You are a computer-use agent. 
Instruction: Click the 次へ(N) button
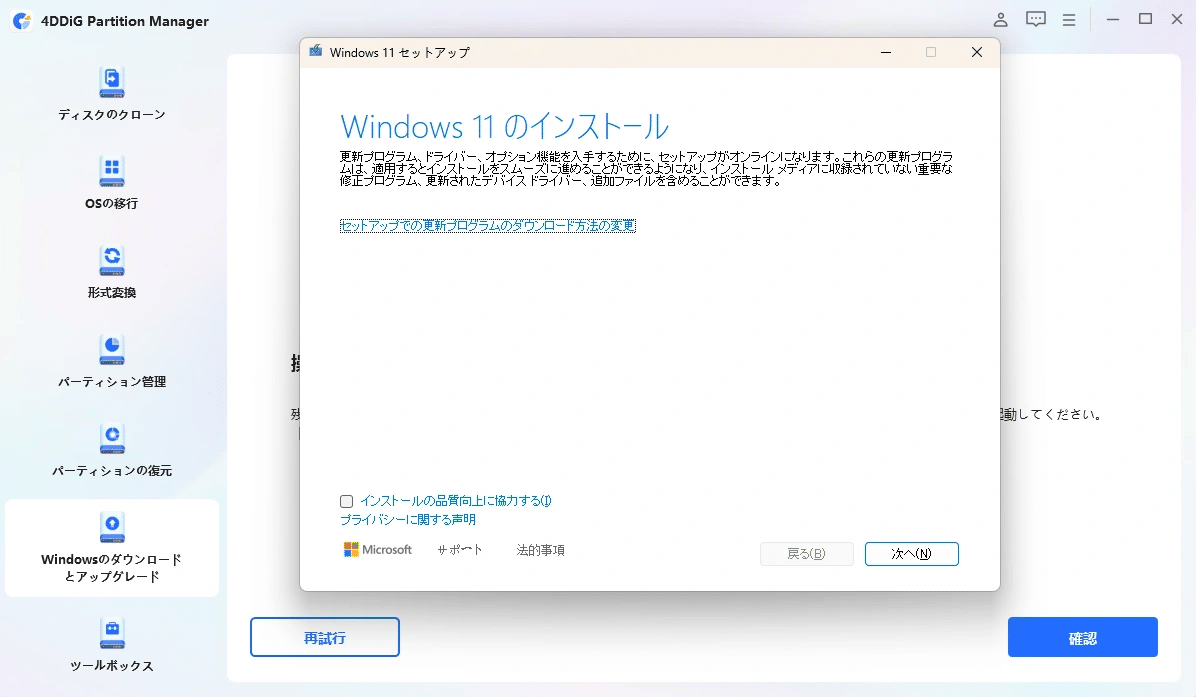click(911, 554)
